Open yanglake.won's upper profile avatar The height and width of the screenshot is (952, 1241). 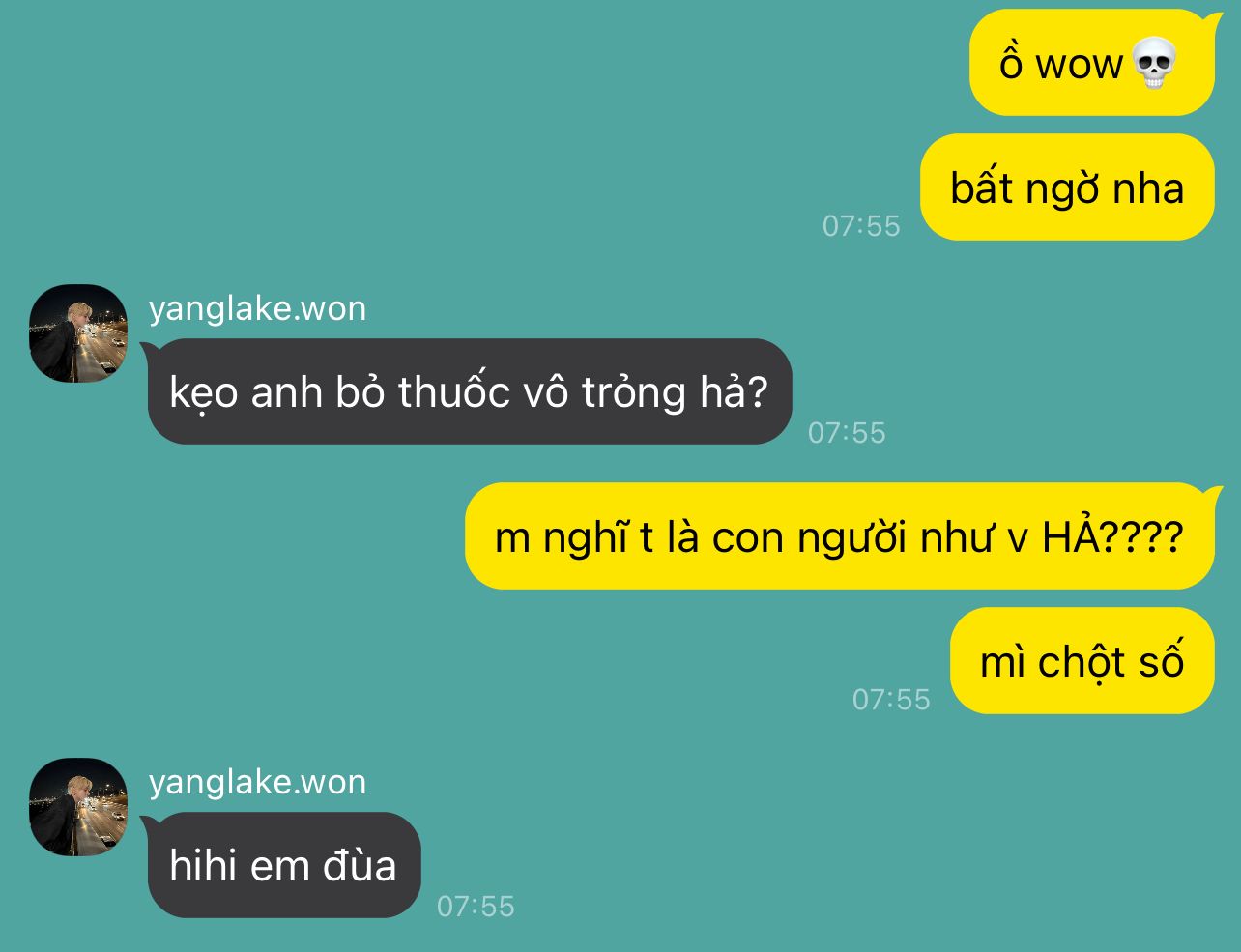(x=78, y=333)
